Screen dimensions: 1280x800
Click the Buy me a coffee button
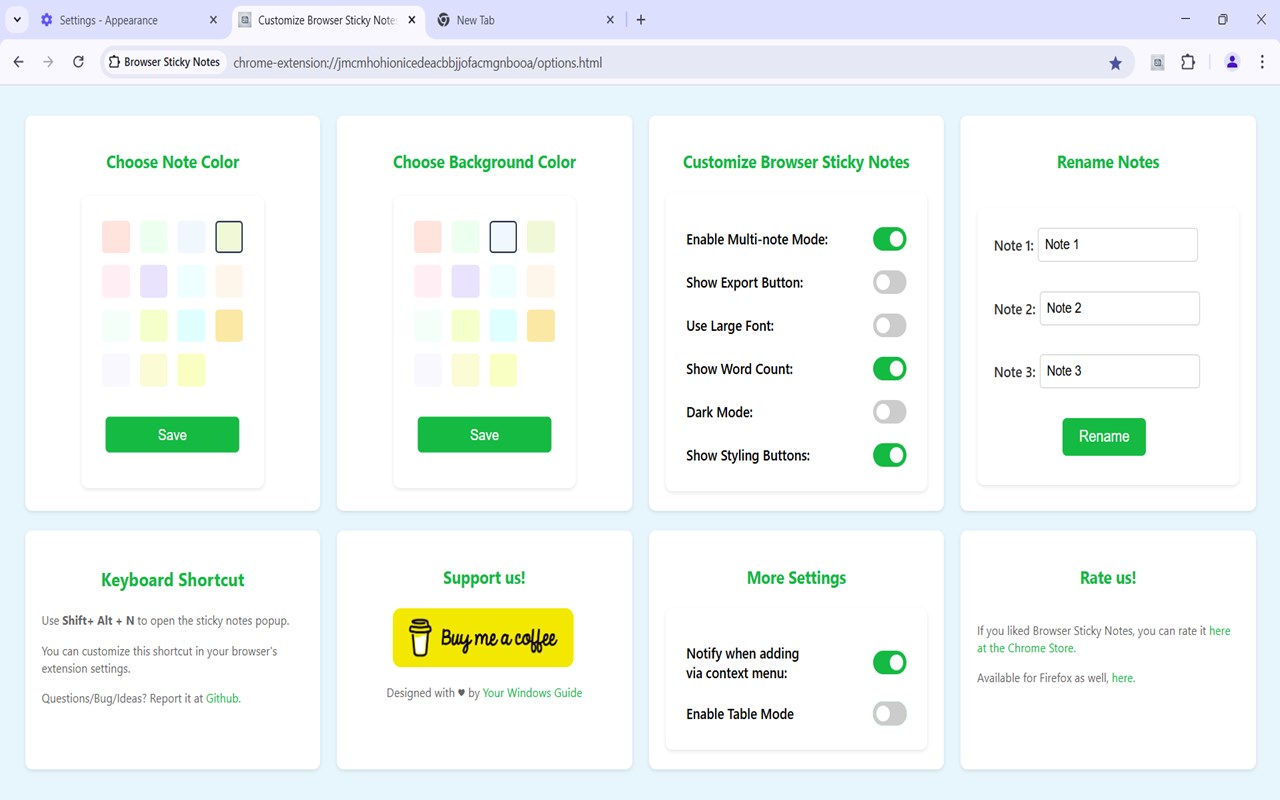483,638
